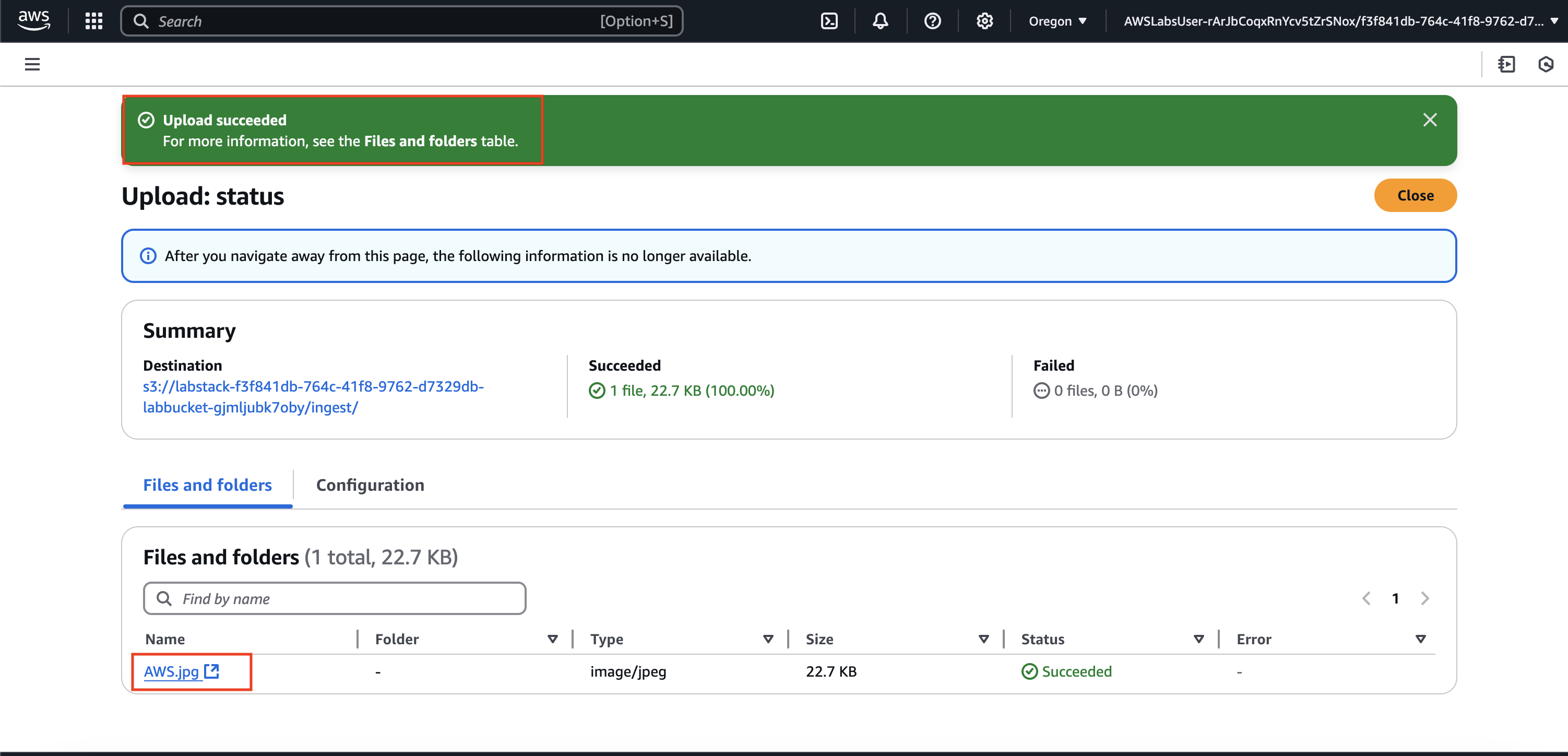This screenshot has height=756, width=1568.
Task: Select the Files and folders tab
Action: [207, 485]
